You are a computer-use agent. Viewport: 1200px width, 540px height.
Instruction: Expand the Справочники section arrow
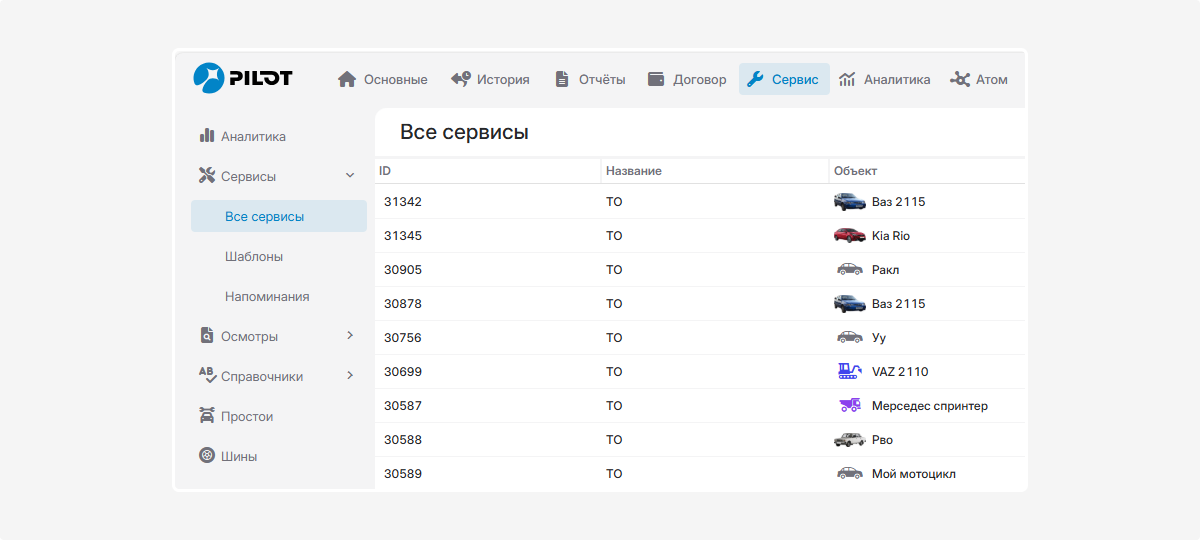350,376
